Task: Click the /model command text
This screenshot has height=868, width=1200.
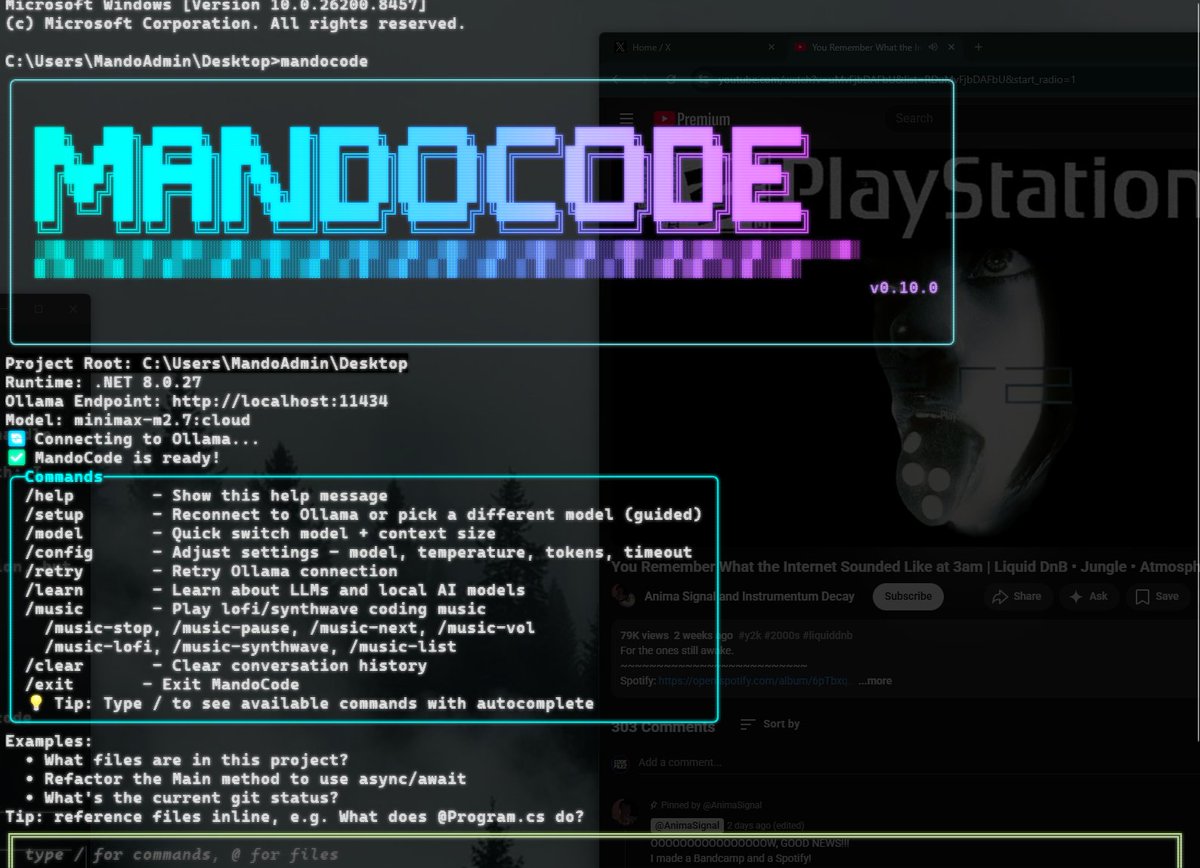Action: pos(55,533)
